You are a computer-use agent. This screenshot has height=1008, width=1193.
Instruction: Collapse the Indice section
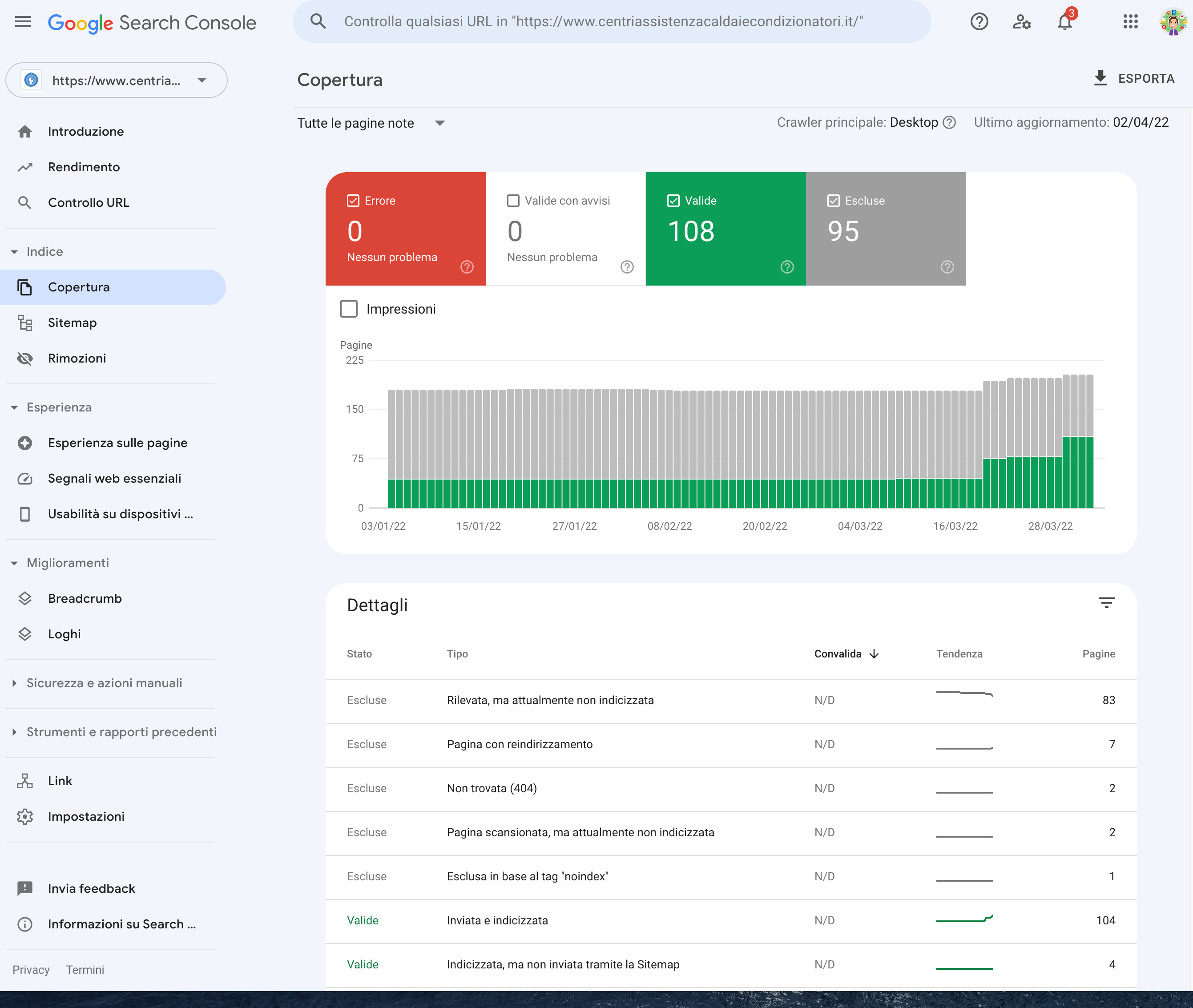[14, 251]
